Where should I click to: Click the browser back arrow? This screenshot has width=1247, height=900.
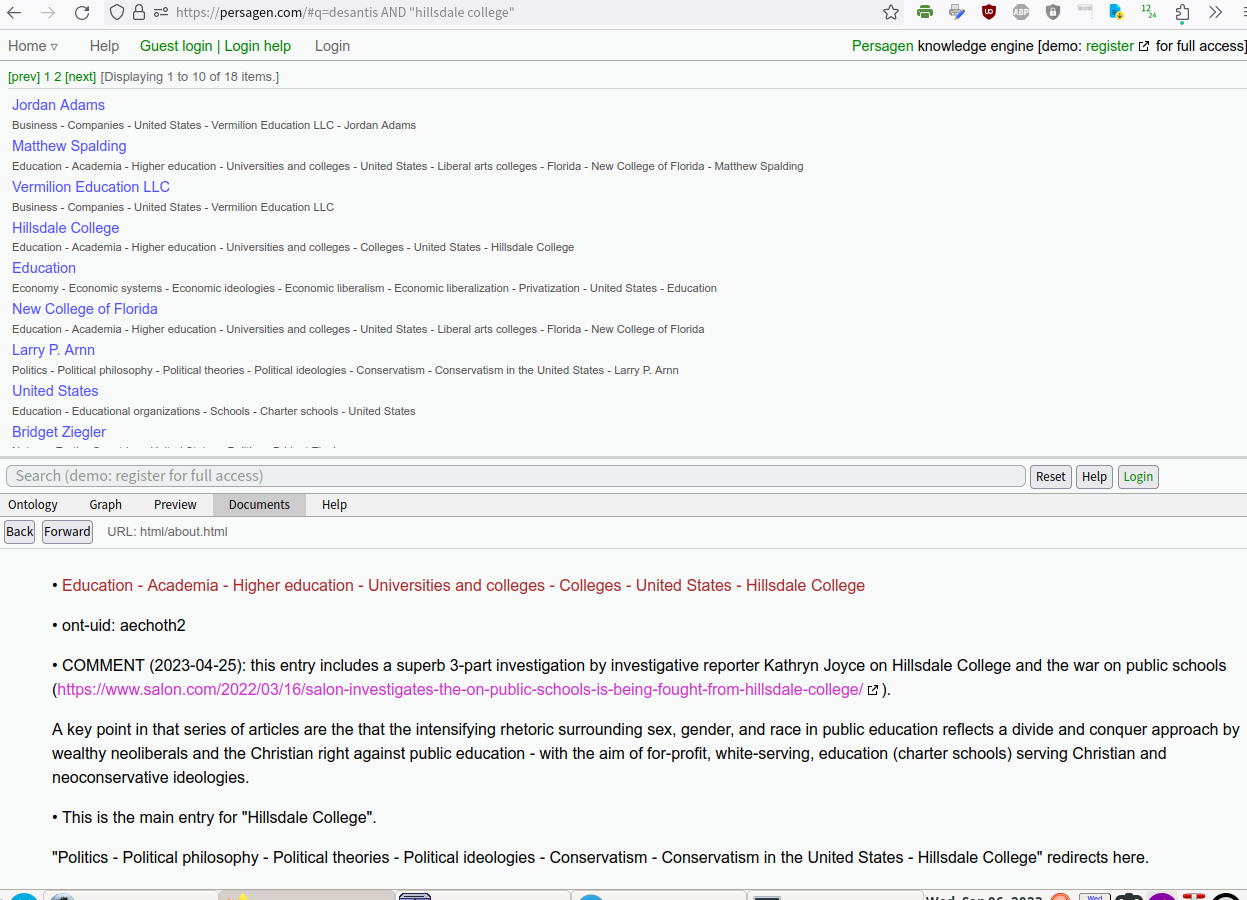pos(14,13)
